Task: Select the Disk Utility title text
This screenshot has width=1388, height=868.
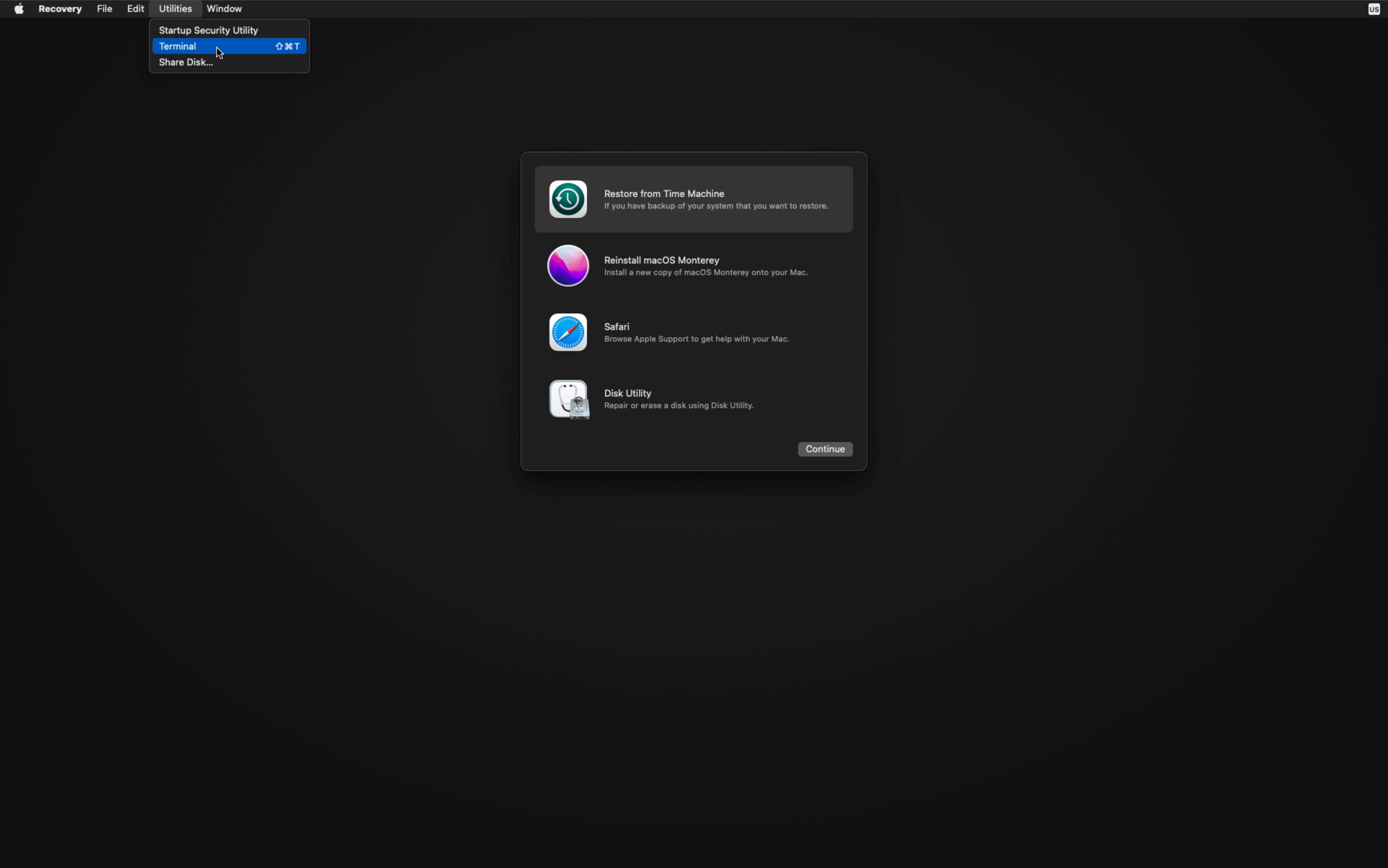Action: 627,393
